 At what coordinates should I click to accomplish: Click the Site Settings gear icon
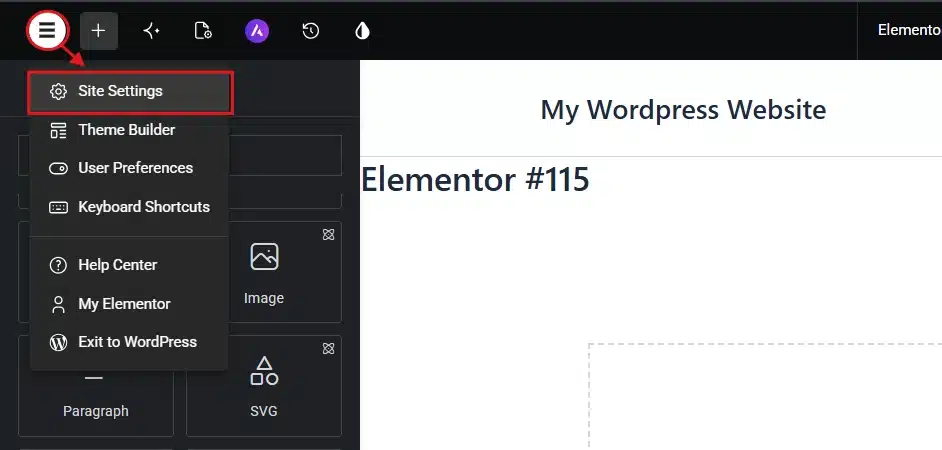(58, 91)
